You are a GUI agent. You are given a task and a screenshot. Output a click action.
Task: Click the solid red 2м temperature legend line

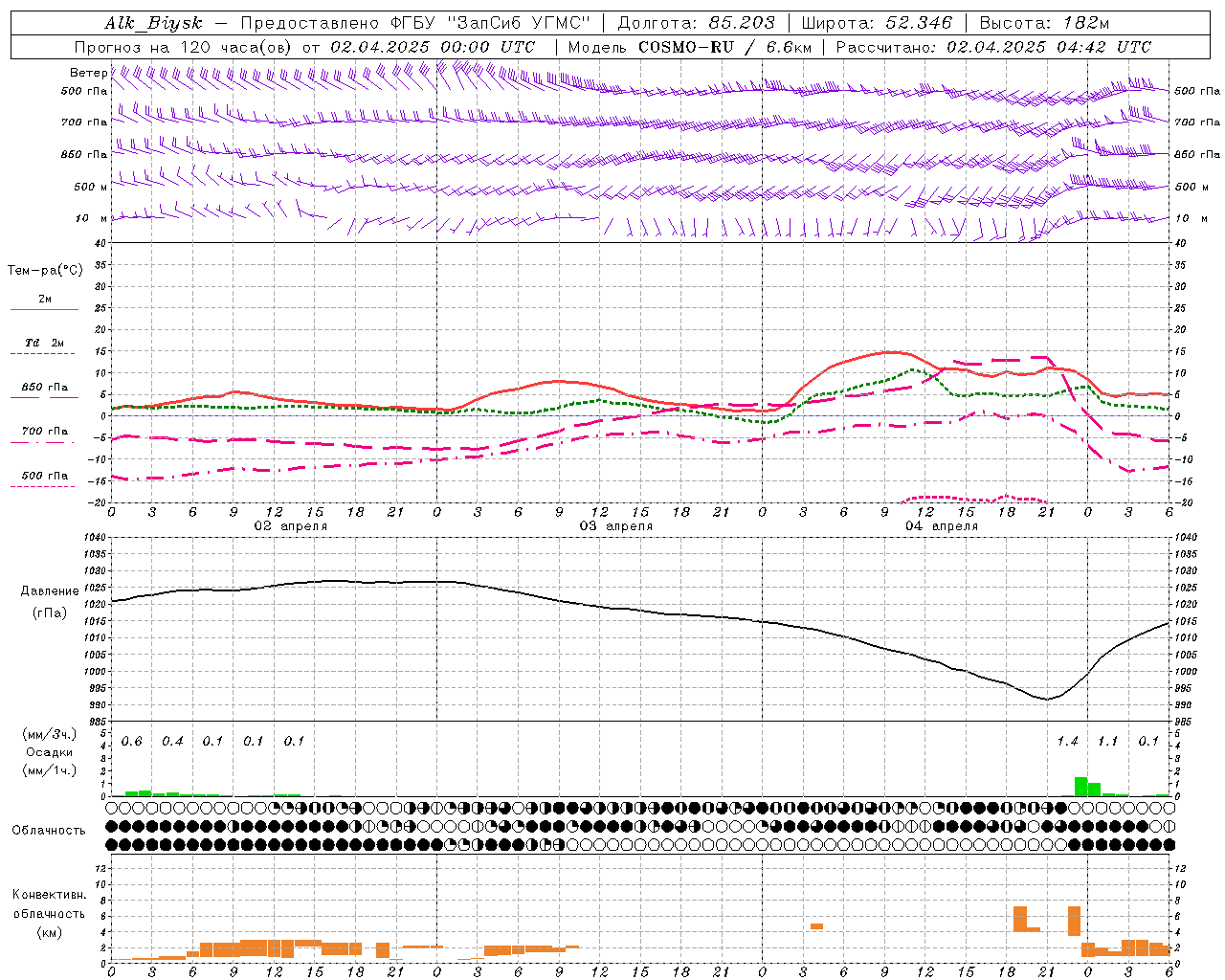44,310
